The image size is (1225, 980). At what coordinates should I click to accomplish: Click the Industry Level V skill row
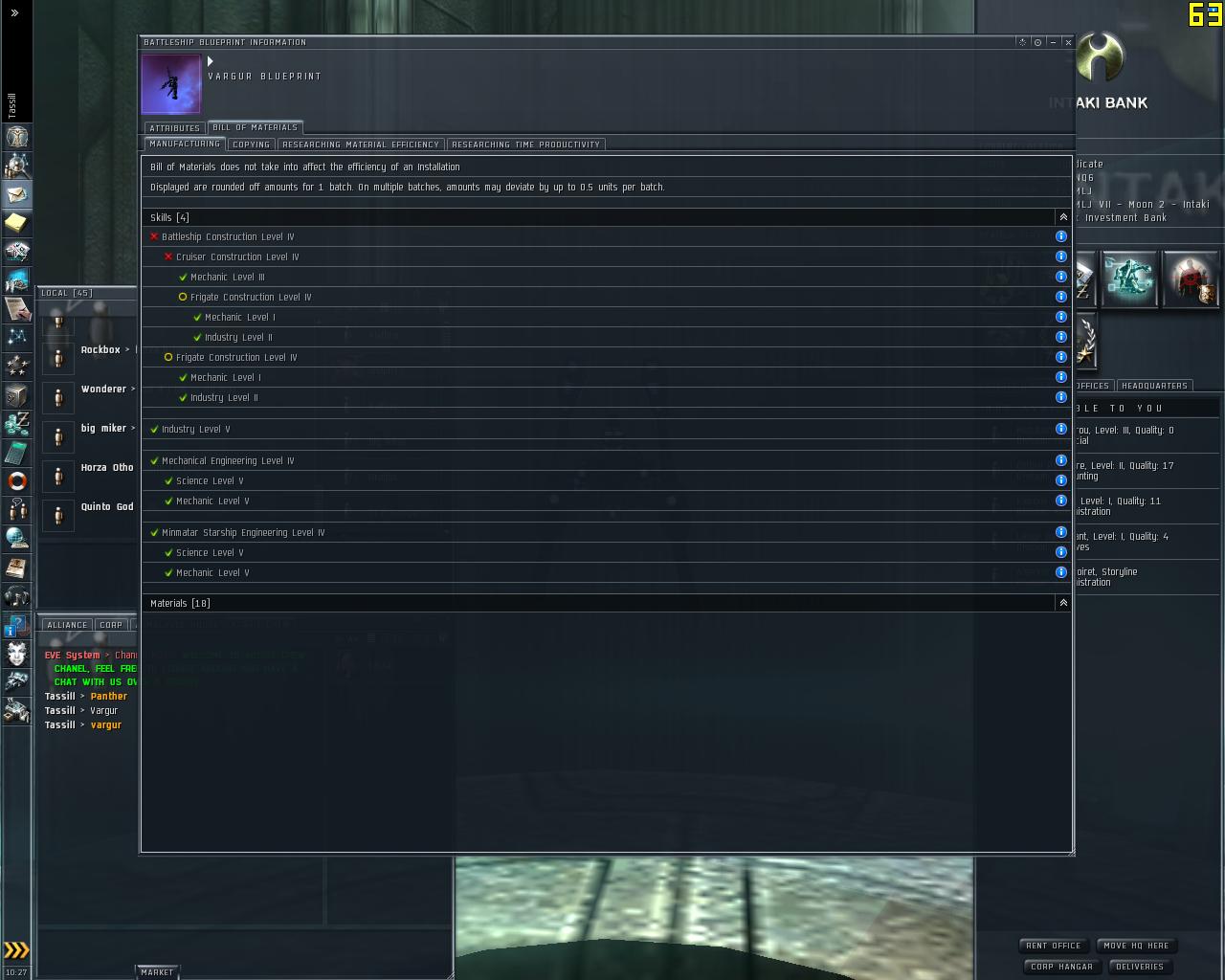(607, 429)
